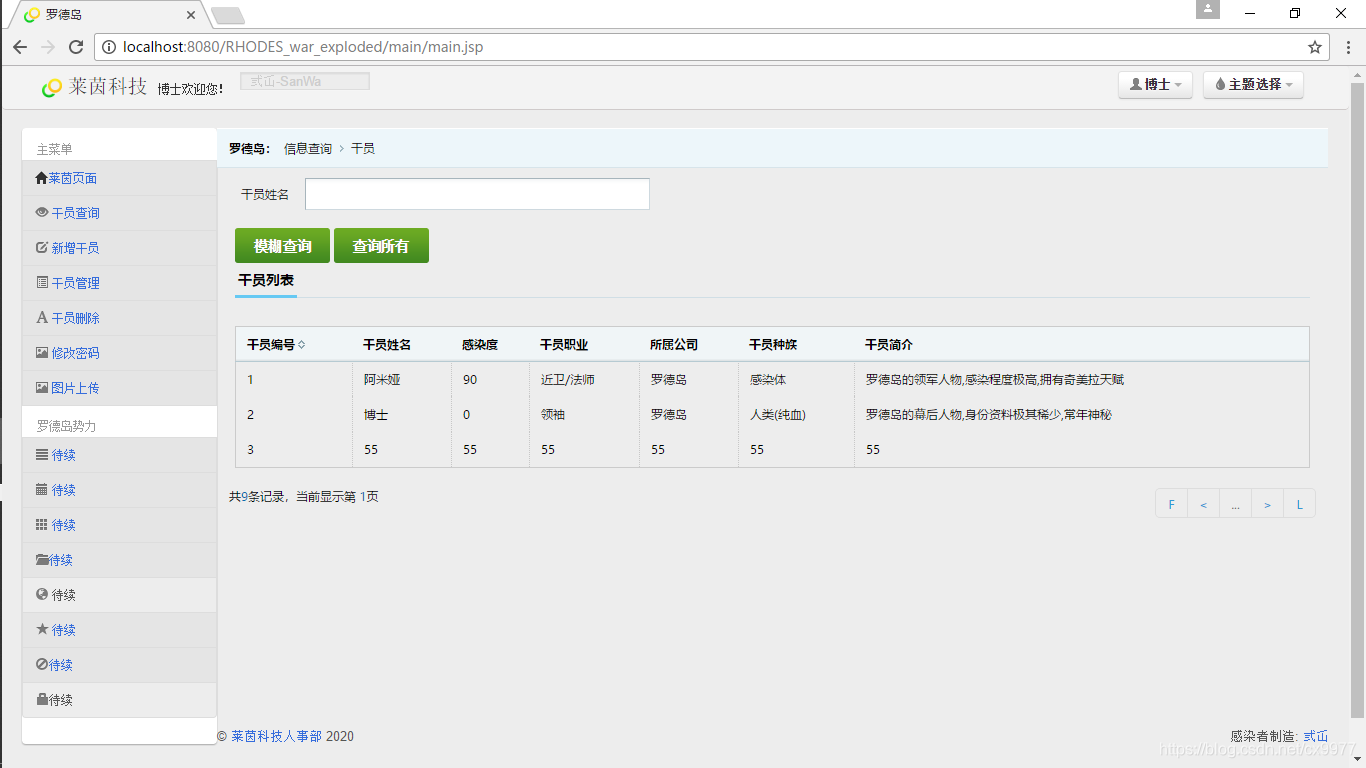Click the 查询所有 button
This screenshot has height=768, width=1366.
pos(381,246)
